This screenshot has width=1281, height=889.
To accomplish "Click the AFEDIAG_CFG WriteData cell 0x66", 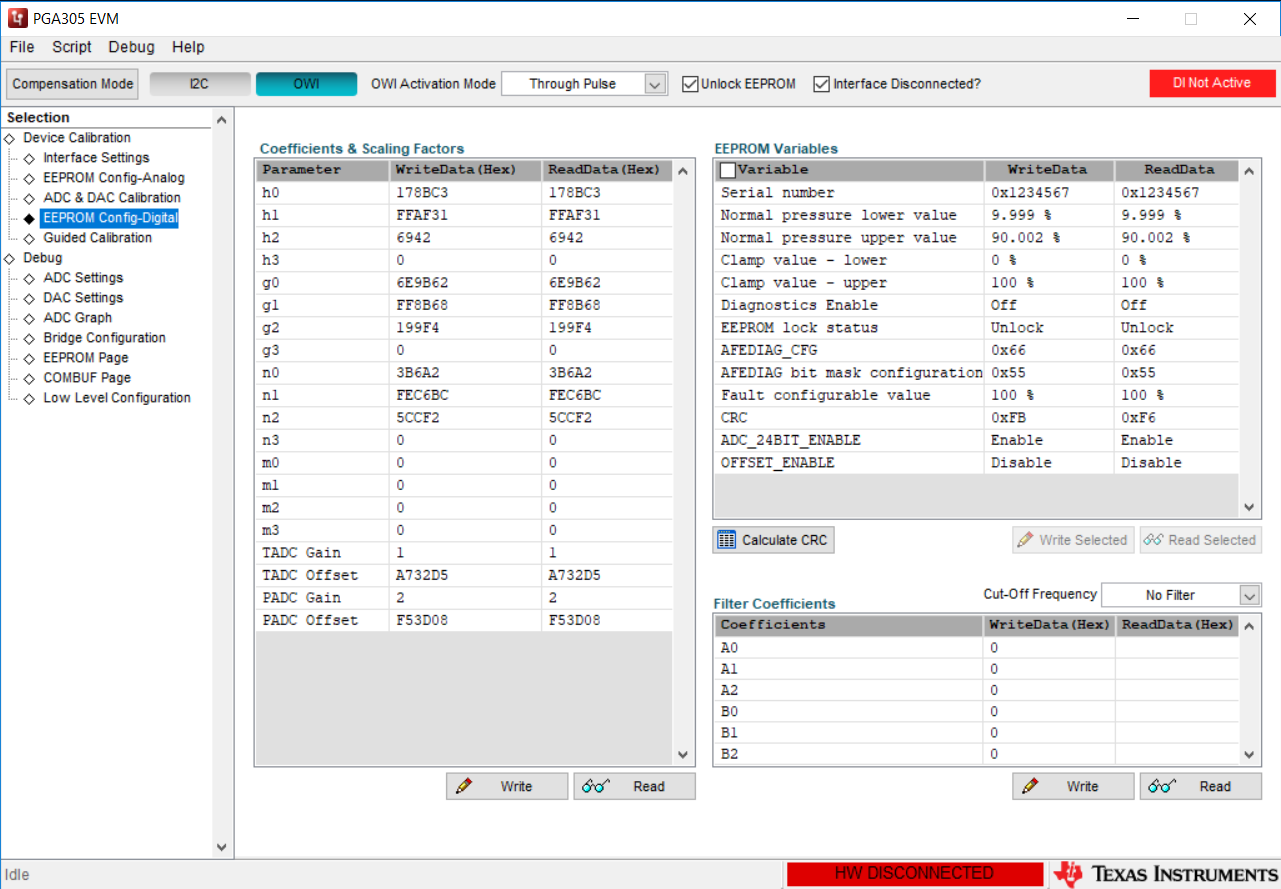I will point(1049,350).
